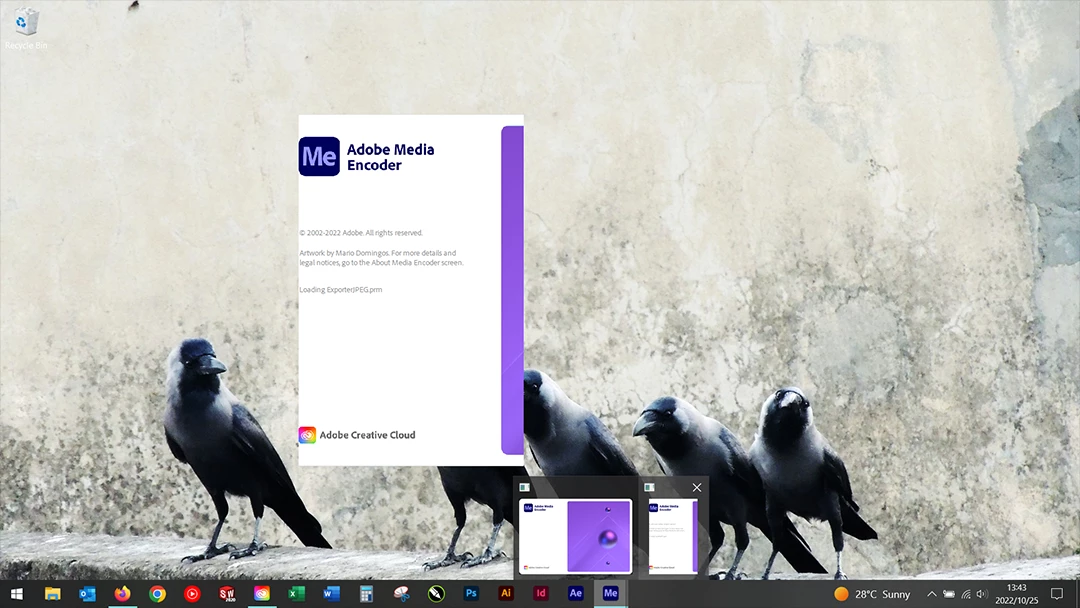
Task: Open YouTube Music taskbar icon
Action: [x=192, y=594]
